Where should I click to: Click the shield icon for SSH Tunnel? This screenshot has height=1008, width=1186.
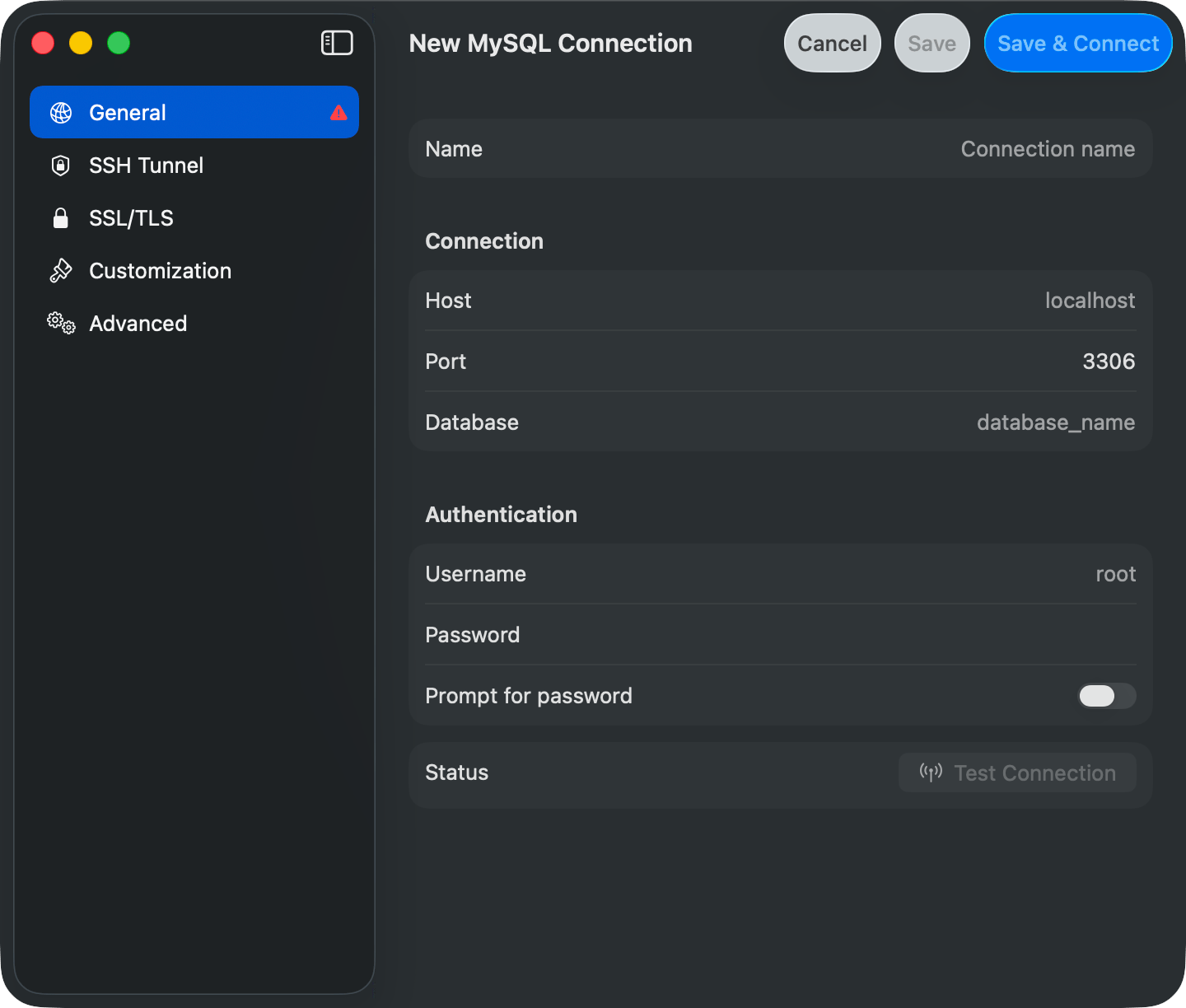[x=60, y=166]
